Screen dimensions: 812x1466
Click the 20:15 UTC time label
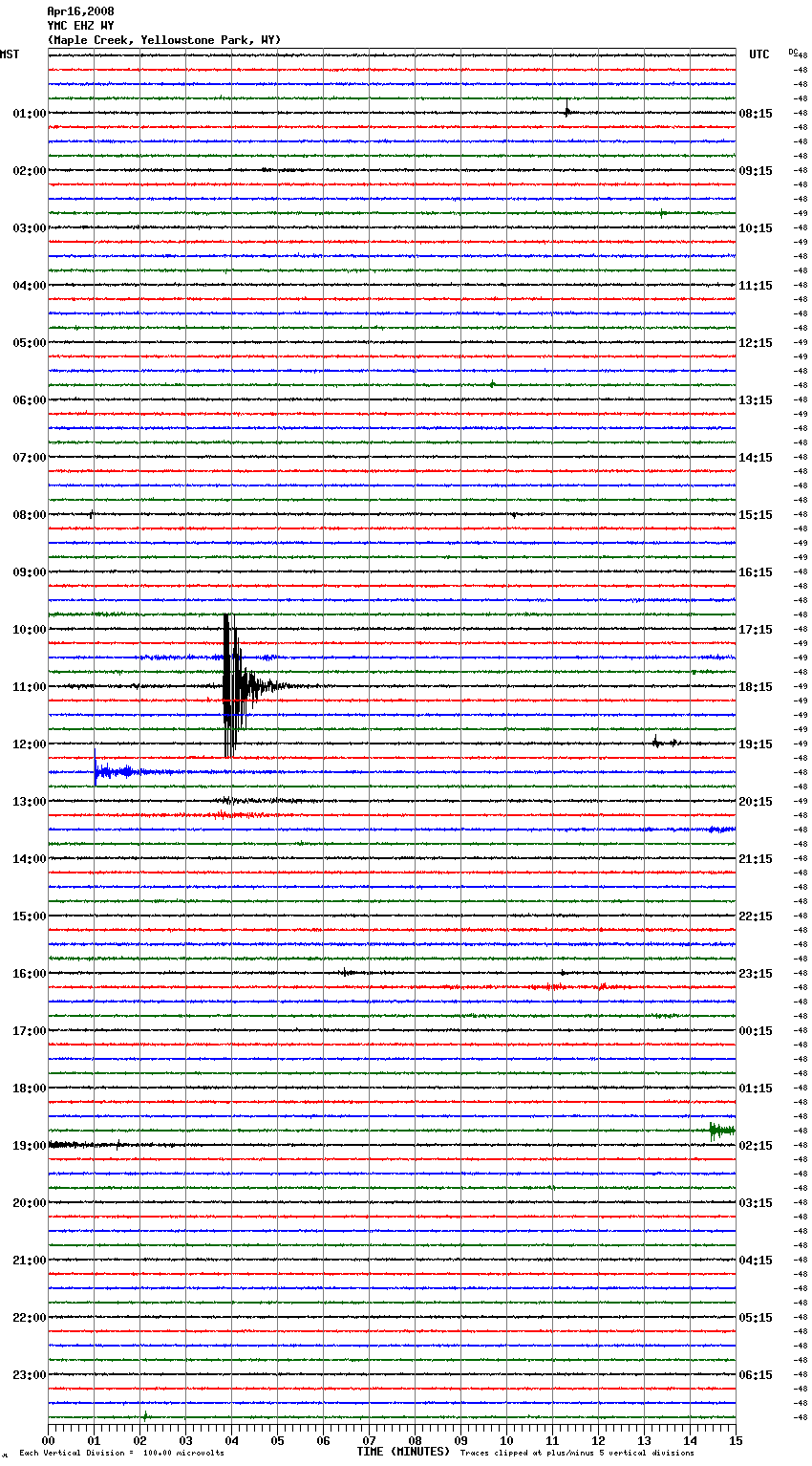click(x=756, y=802)
